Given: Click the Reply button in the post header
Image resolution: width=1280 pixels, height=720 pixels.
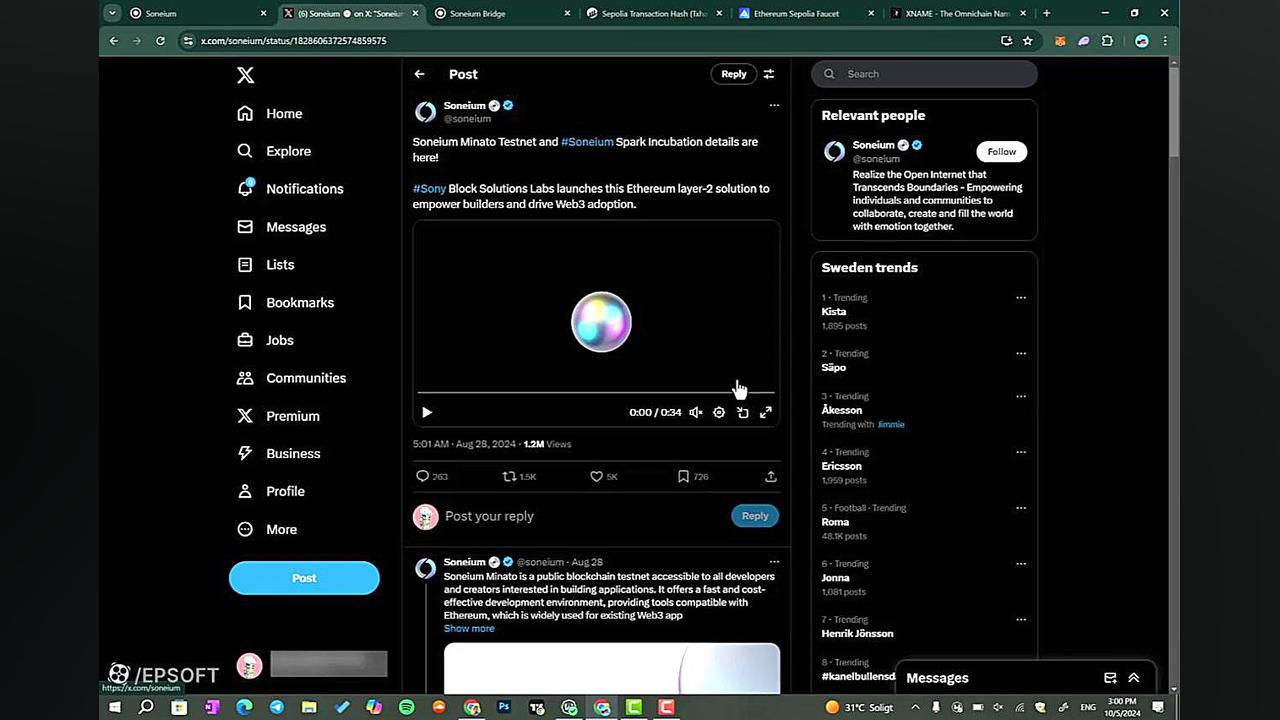Looking at the screenshot, I should (x=734, y=74).
